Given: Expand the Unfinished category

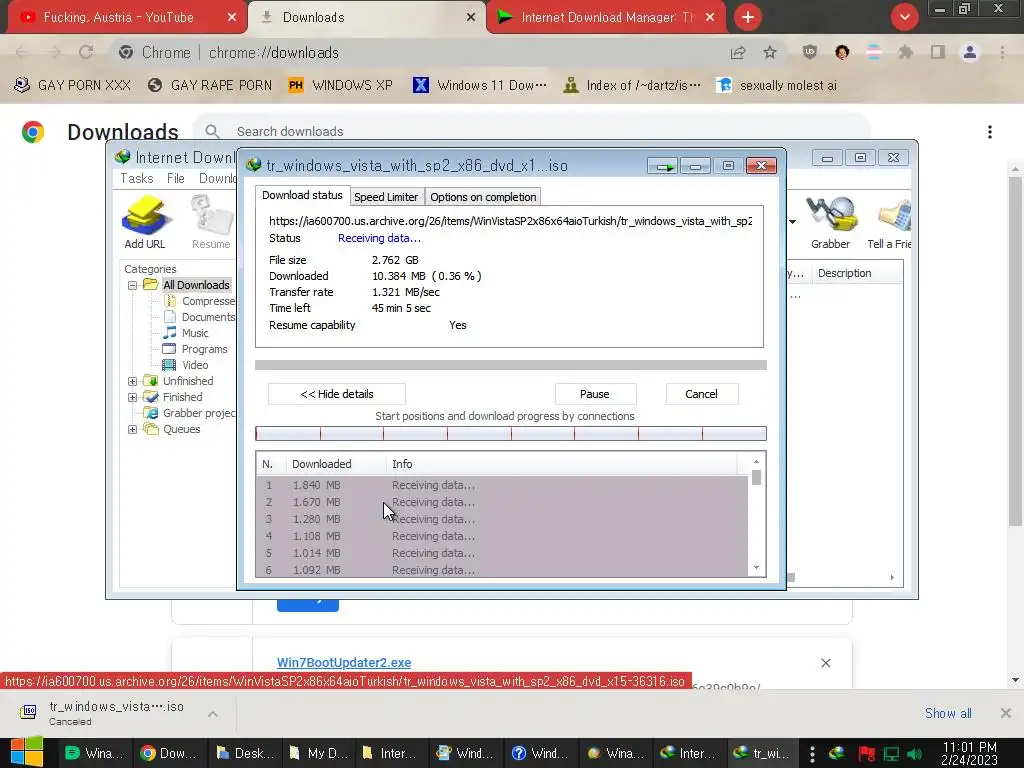Looking at the screenshot, I should coord(133,381).
